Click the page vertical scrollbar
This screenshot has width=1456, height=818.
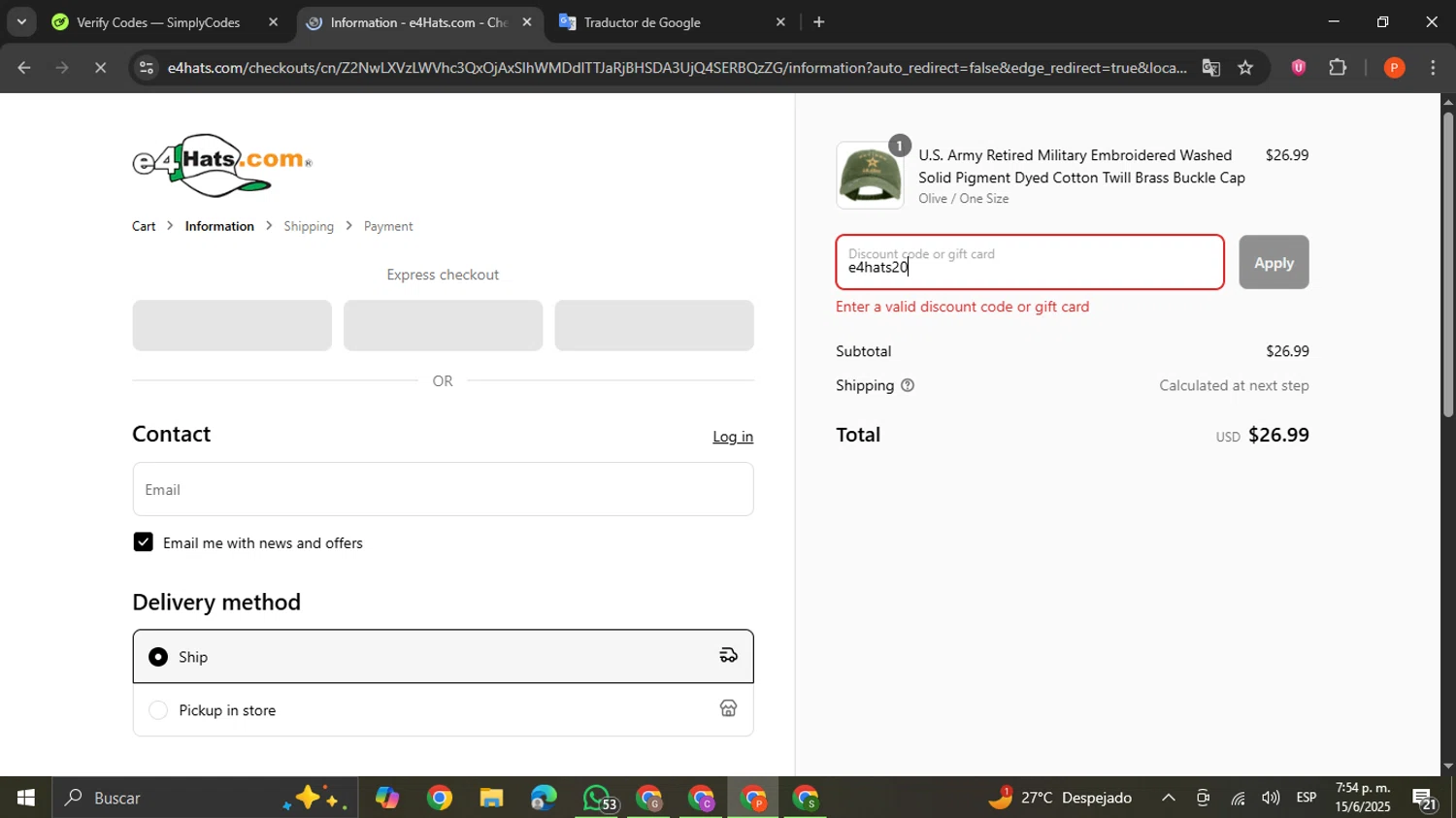tap(1448, 264)
